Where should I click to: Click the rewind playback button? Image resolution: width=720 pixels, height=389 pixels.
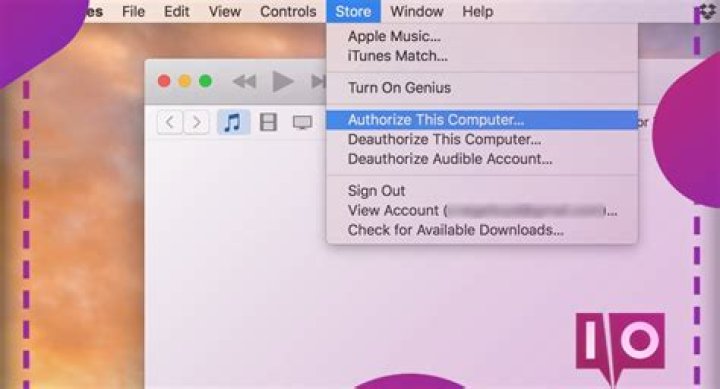(x=244, y=82)
